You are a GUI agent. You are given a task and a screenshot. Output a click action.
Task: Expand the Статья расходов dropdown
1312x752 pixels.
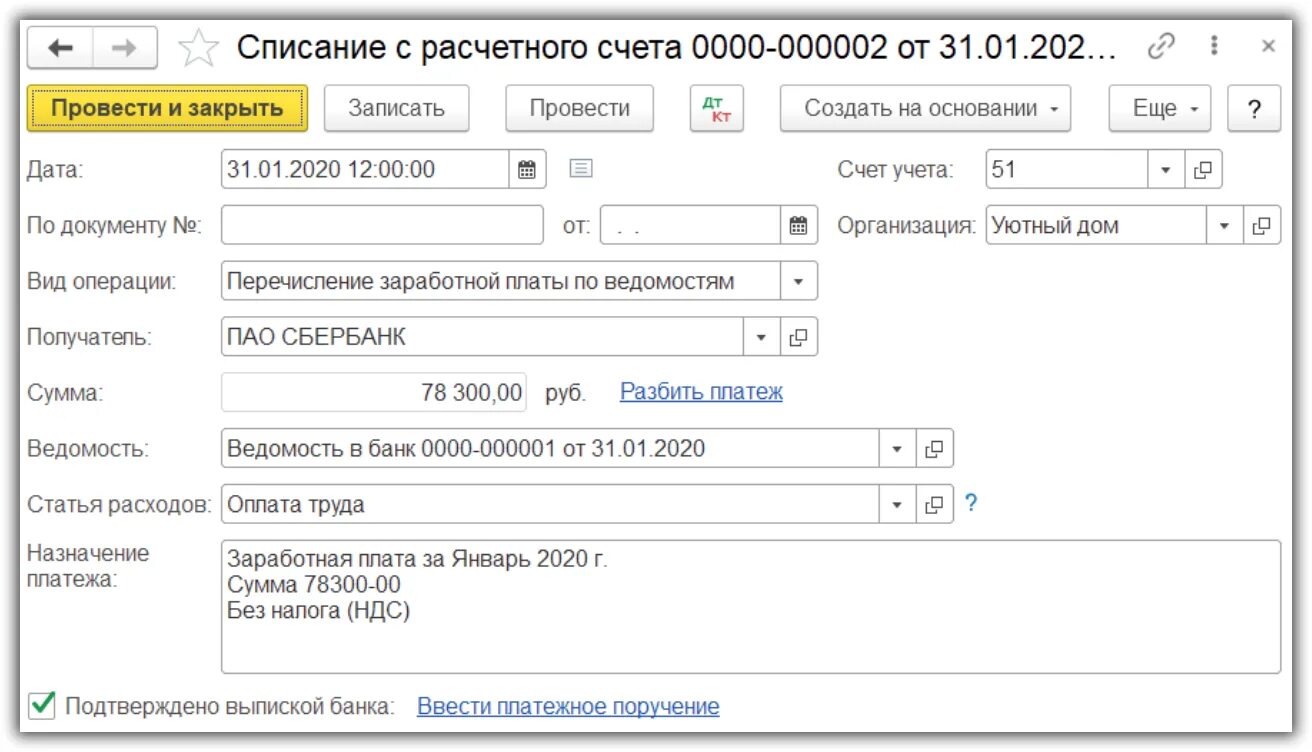[897, 505]
